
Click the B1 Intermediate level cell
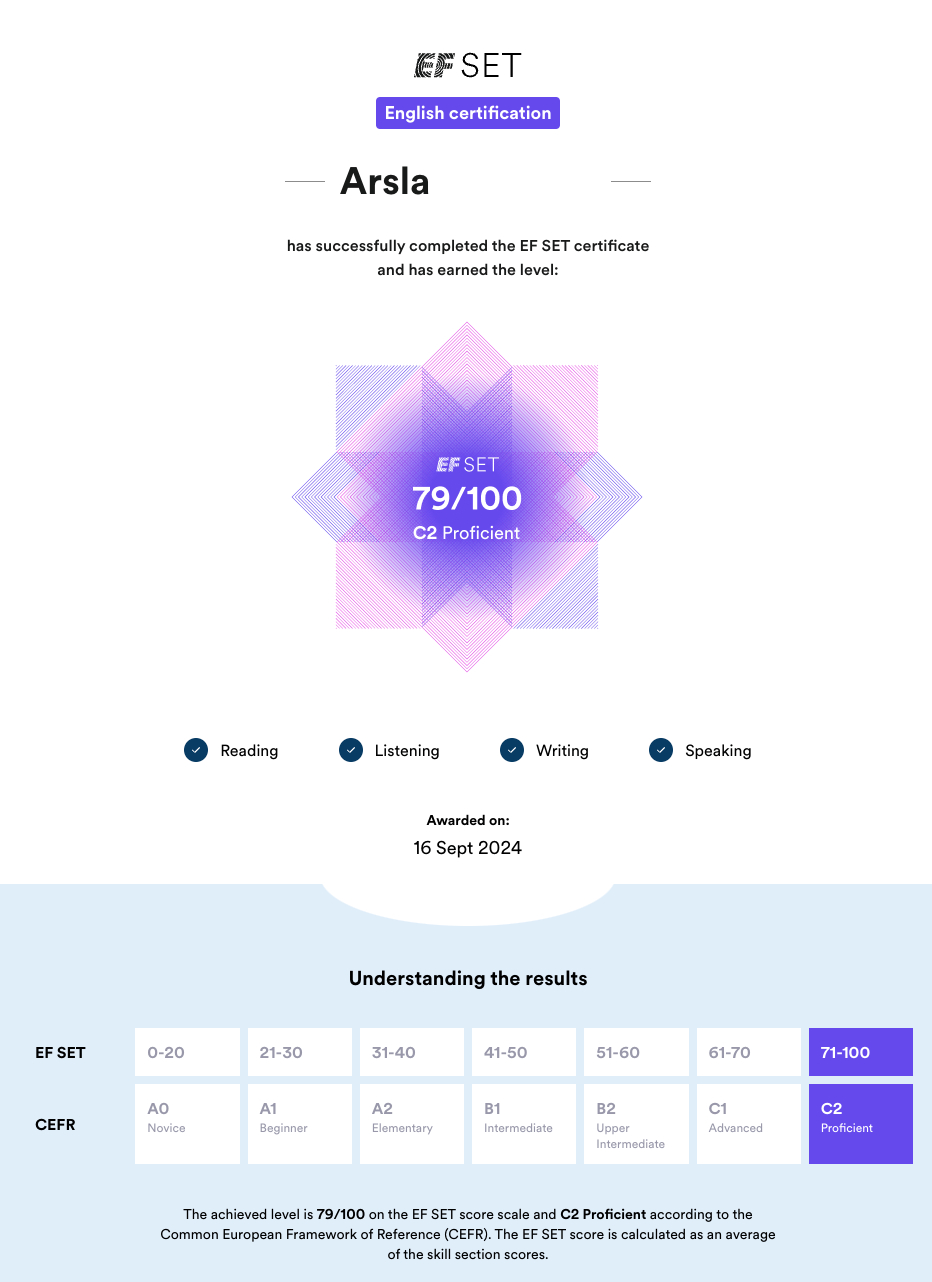(524, 1124)
